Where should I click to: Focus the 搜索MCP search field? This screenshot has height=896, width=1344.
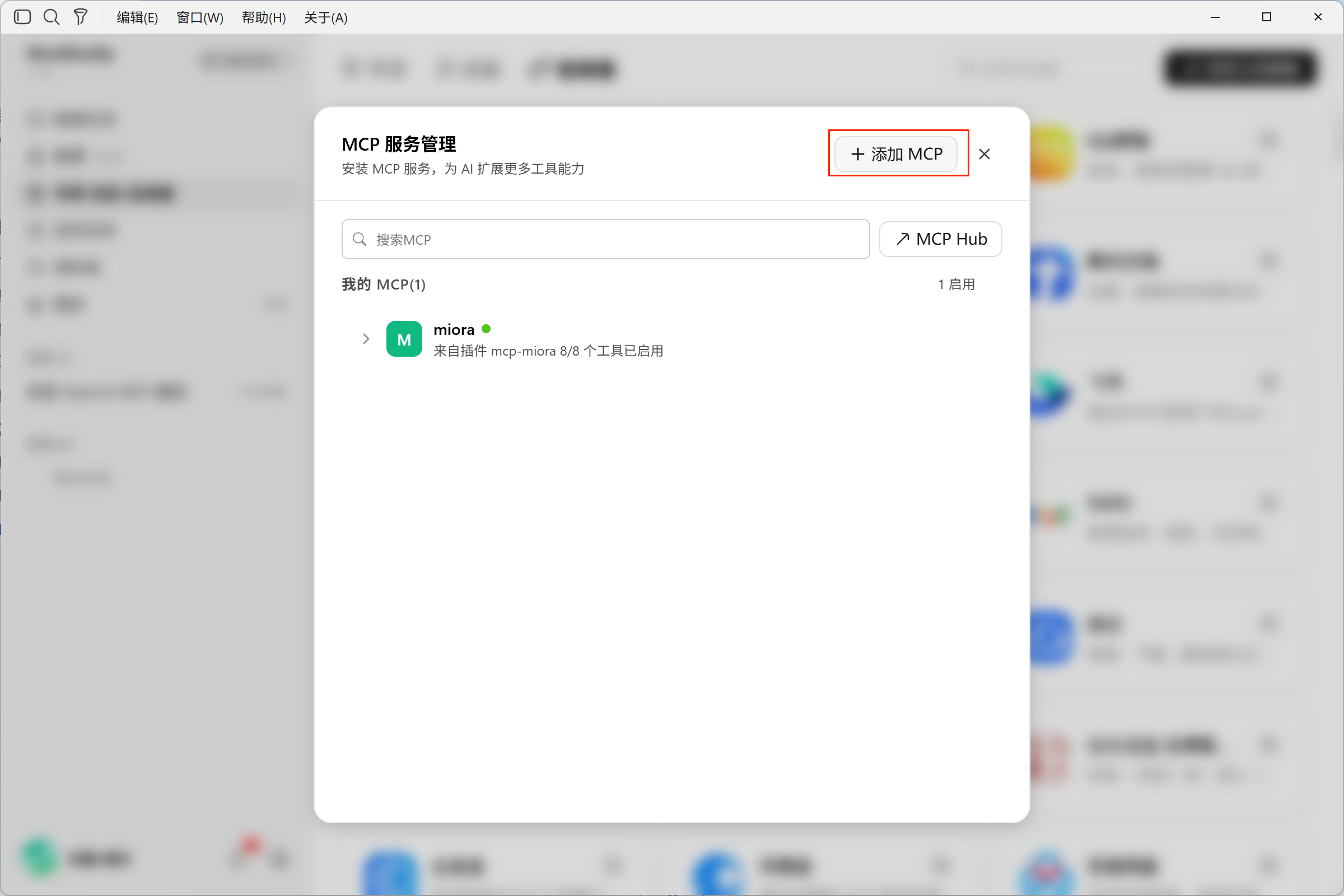point(606,239)
